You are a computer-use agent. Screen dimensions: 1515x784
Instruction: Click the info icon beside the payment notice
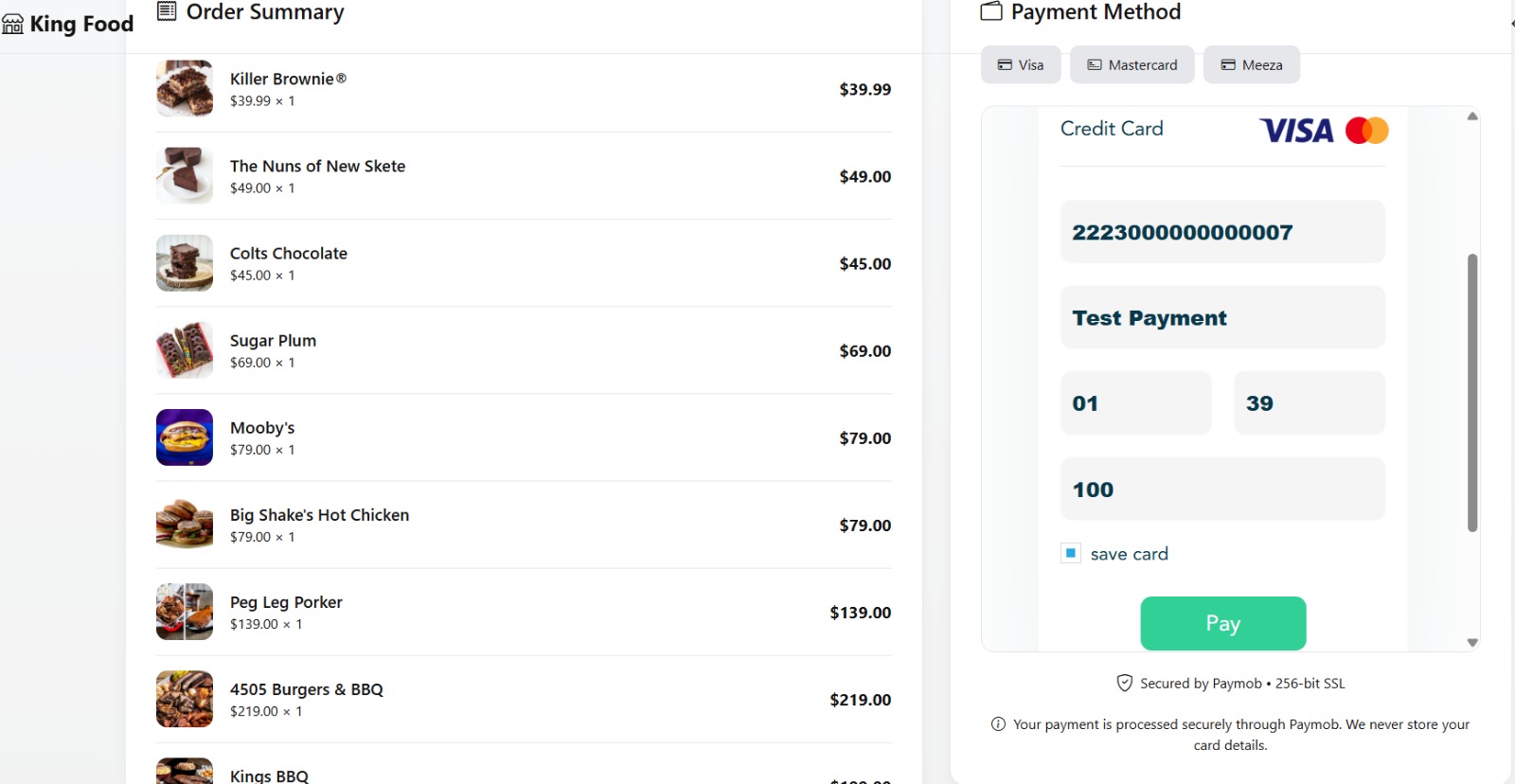[998, 724]
